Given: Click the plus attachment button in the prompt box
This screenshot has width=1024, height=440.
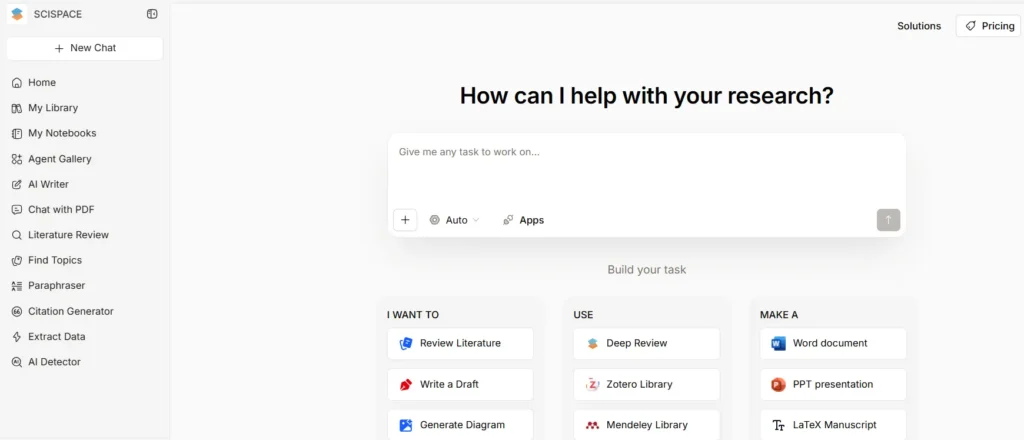Looking at the screenshot, I should pyautogui.click(x=405, y=220).
